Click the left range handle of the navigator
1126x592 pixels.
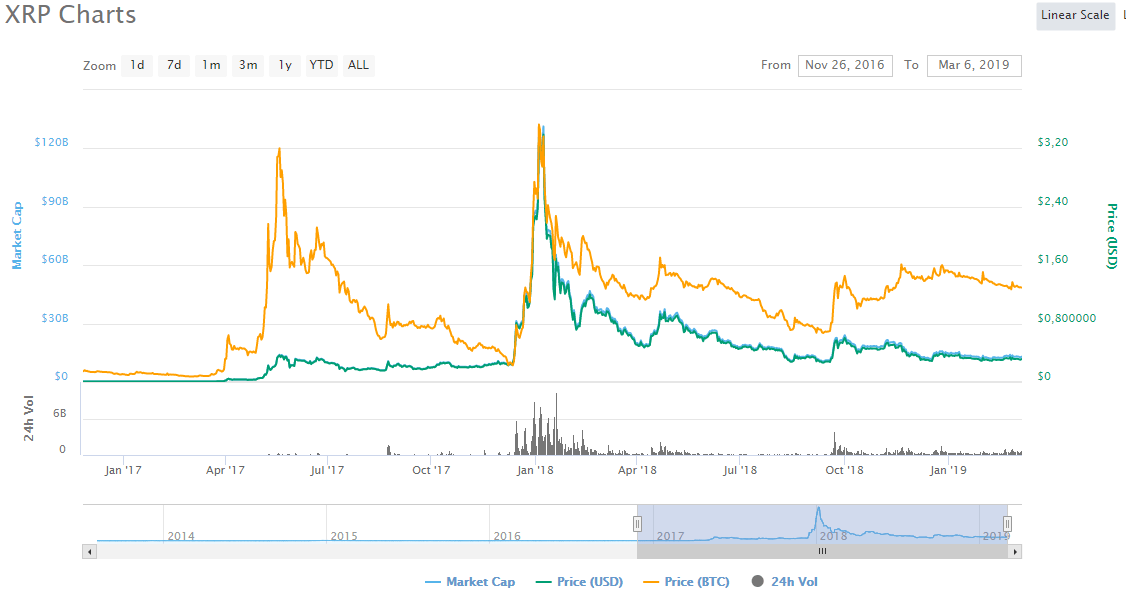click(x=637, y=523)
